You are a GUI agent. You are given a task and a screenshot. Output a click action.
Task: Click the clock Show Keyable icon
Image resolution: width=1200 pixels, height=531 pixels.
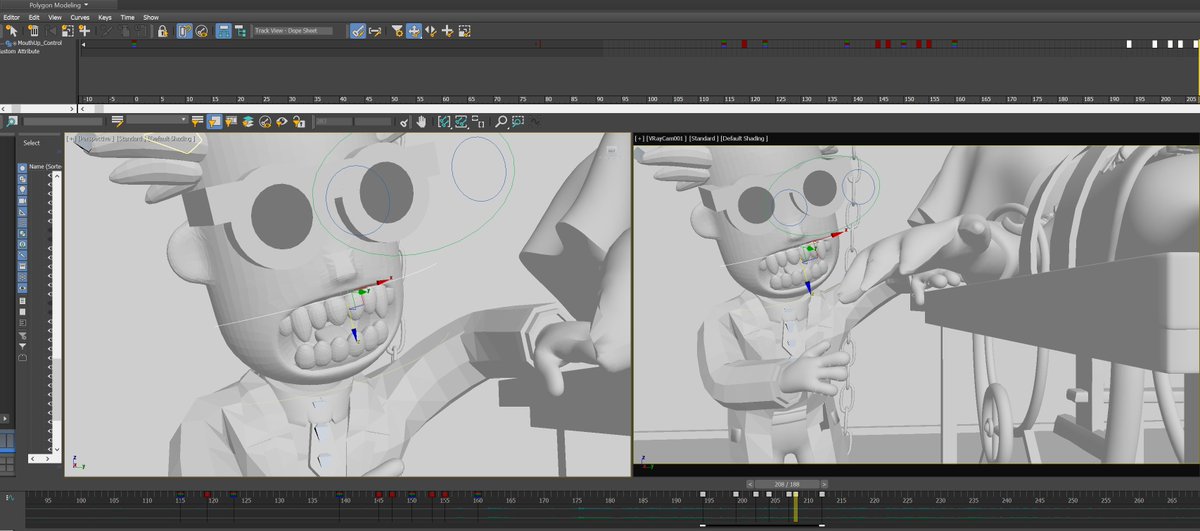coord(203,31)
